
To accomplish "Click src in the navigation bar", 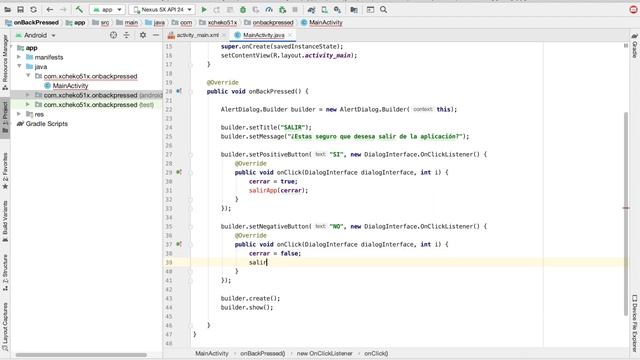I will 105,22.
